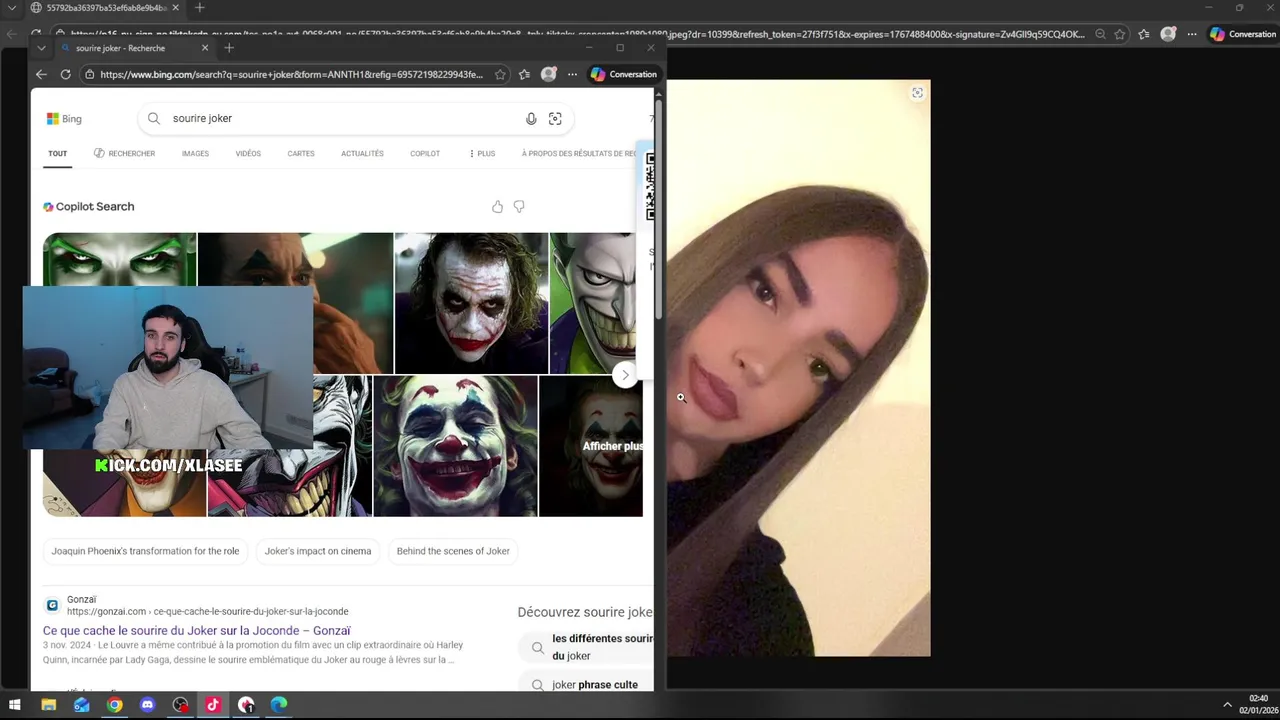Open Microsoft Edge from the taskbar

pyautogui.click(x=279, y=705)
